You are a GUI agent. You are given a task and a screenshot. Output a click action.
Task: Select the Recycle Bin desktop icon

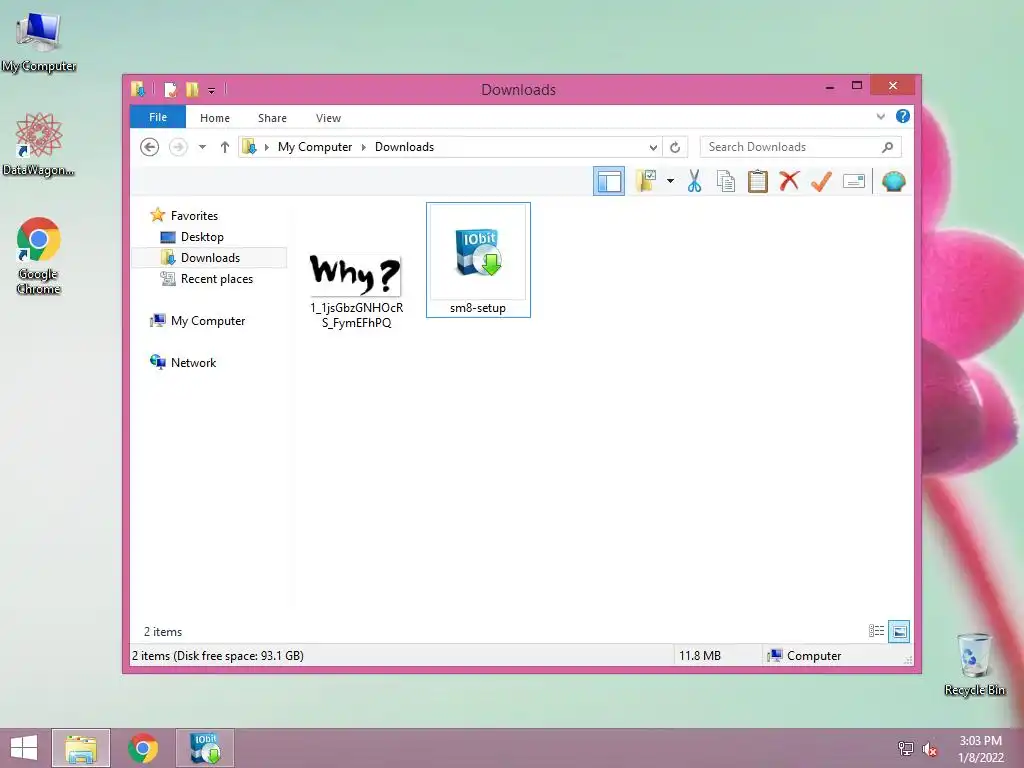[974, 664]
